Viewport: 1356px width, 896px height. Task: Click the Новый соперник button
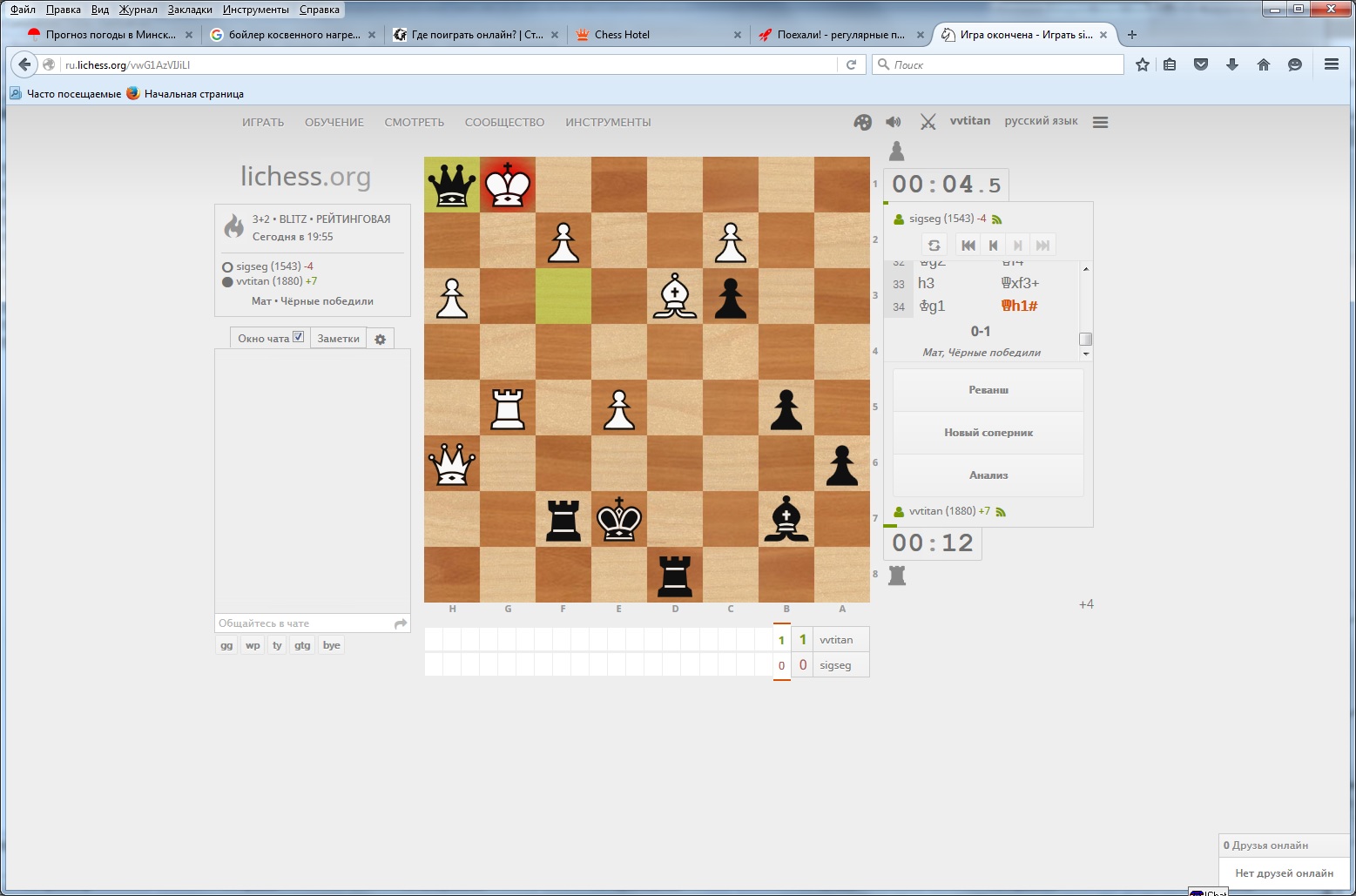coord(988,433)
